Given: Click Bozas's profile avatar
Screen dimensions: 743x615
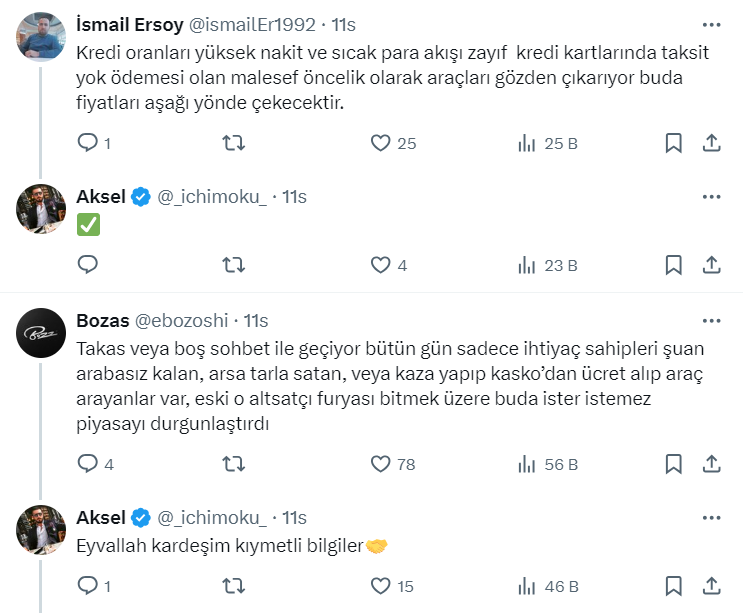Looking at the screenshot, I should (41, 333).
